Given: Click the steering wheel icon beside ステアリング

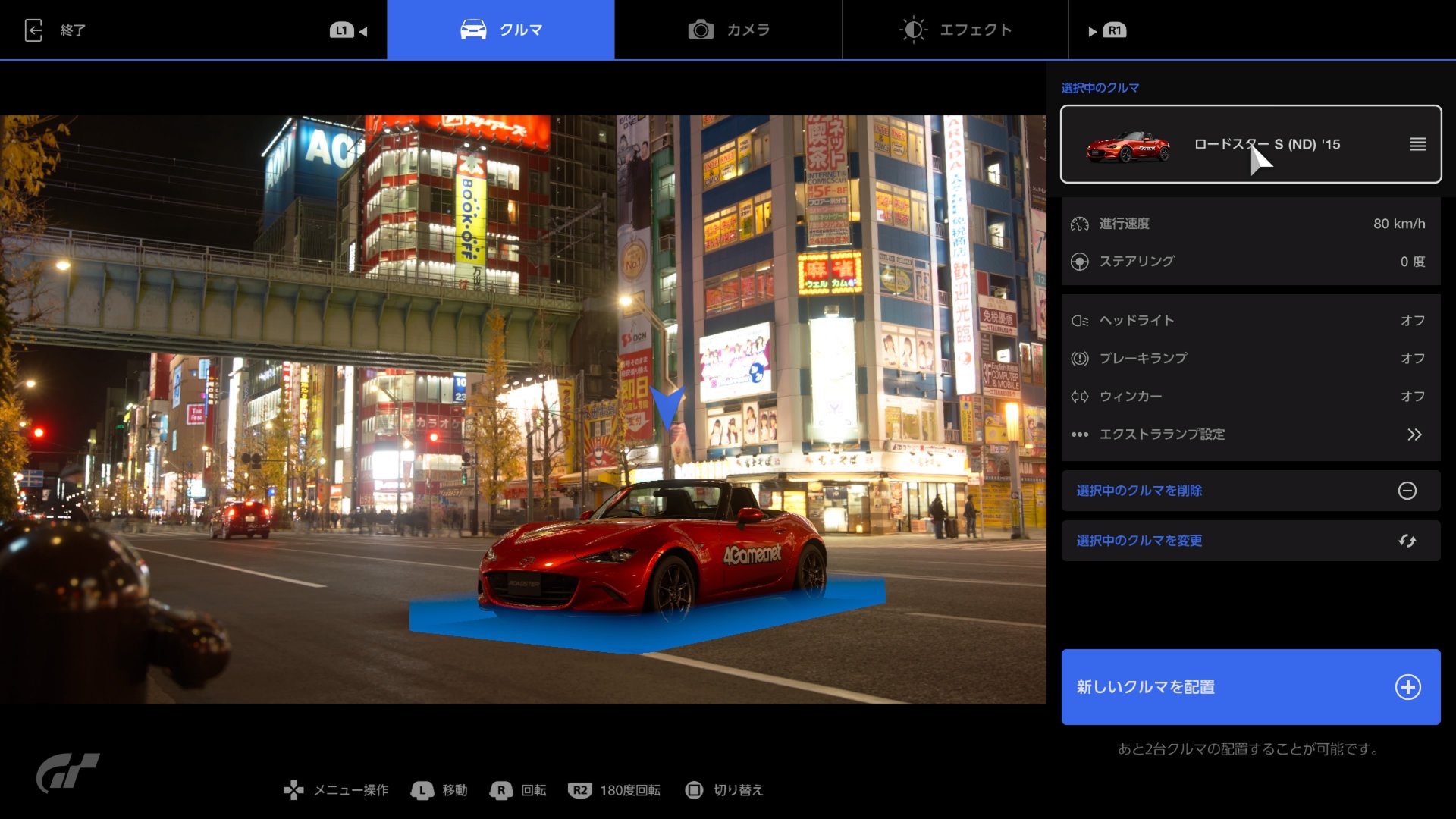Looking at the screenshot, I should point(1079,262).
